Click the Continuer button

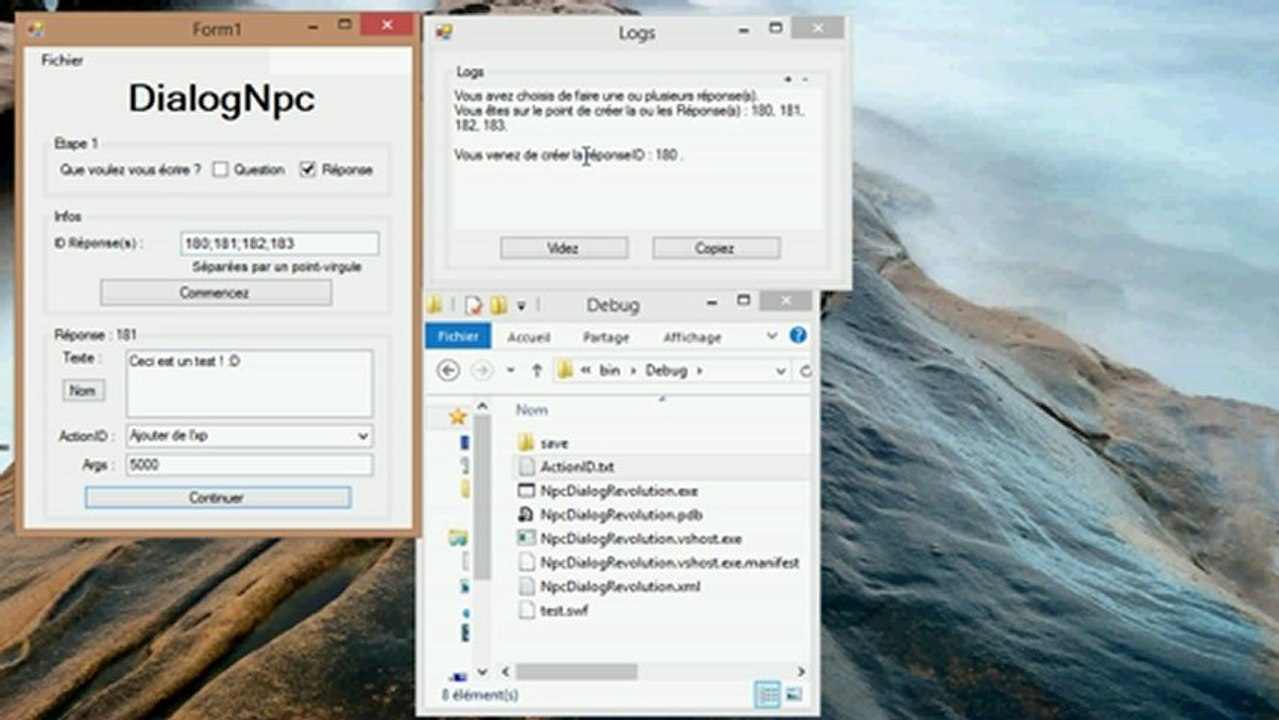(x=217, y=497)
